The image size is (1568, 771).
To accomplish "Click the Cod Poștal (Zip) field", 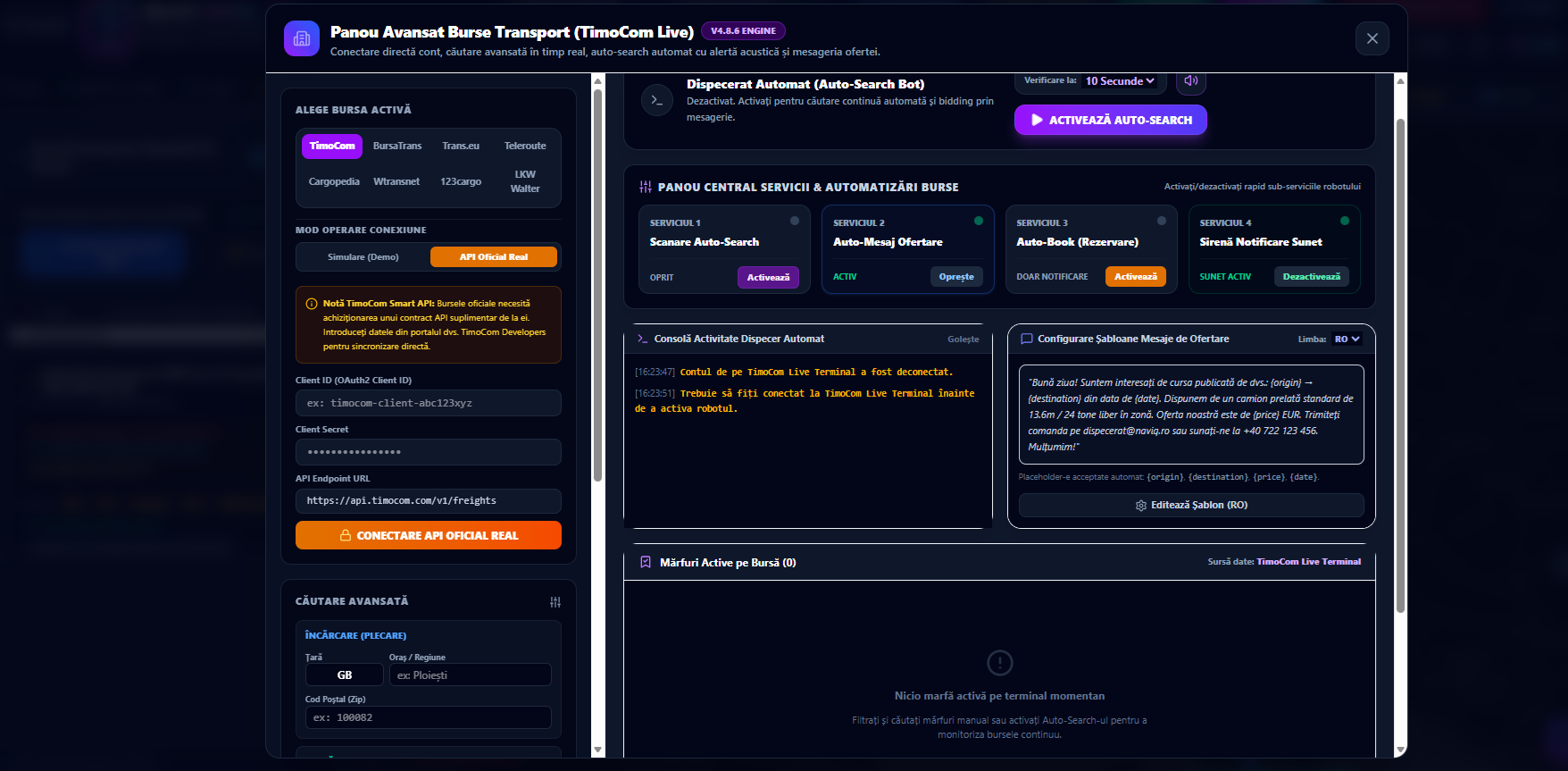I will coord(429,717).
